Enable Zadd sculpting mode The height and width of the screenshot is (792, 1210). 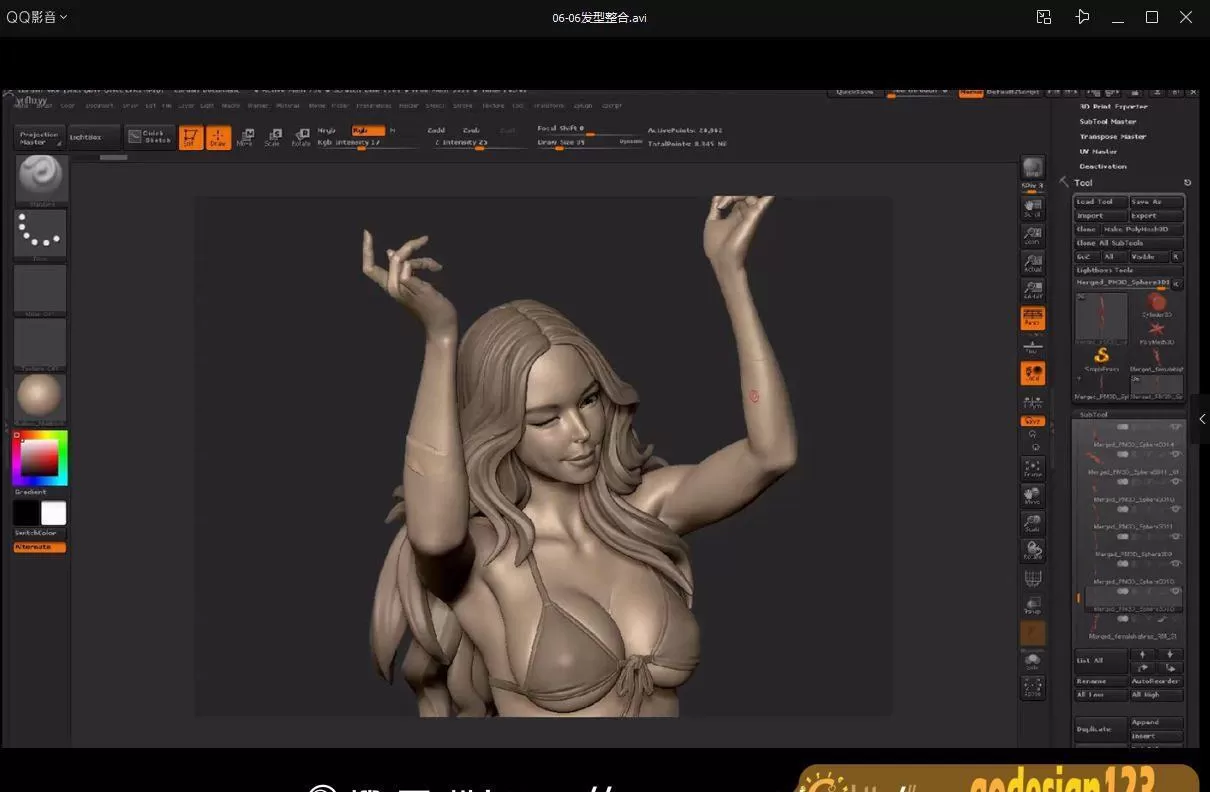tap(436, 130)
